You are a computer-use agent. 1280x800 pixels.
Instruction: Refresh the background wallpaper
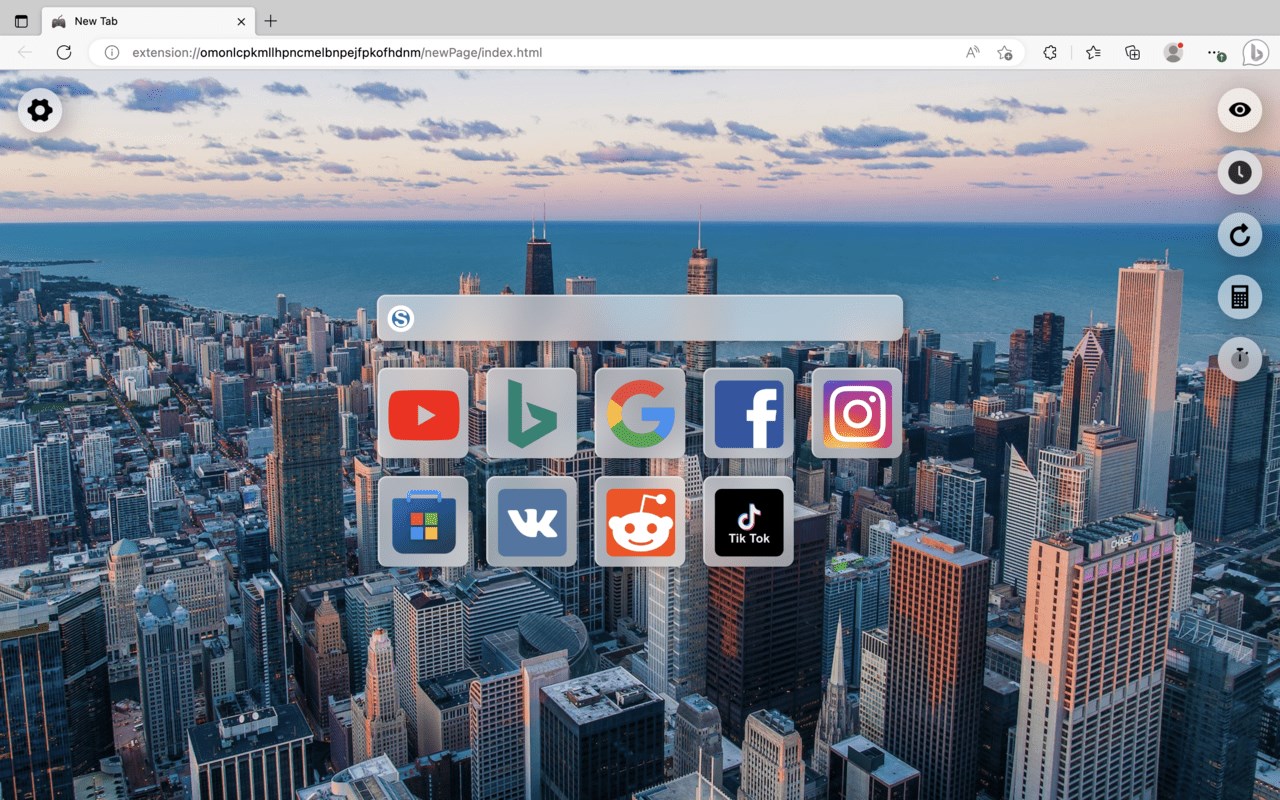1240,235
